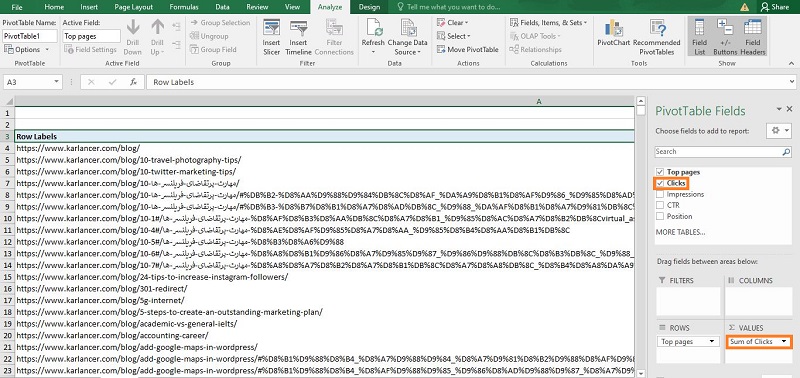Viewport: 800px width, 378px height.
Task: Open the Clear dropdown
Action: [x=453, y=22]
